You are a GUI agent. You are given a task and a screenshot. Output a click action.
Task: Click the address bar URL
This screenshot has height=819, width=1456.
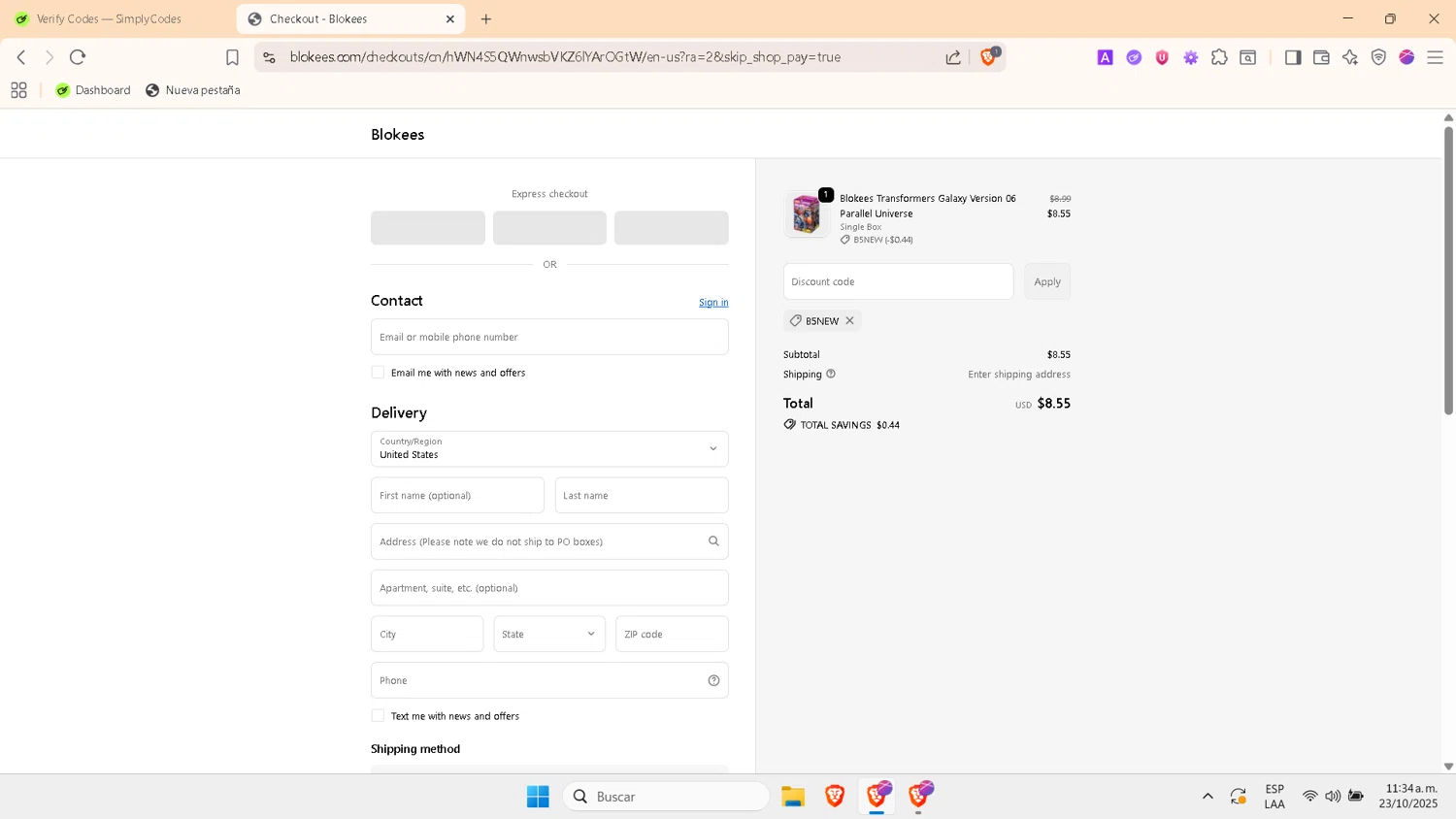click(565, 57)
